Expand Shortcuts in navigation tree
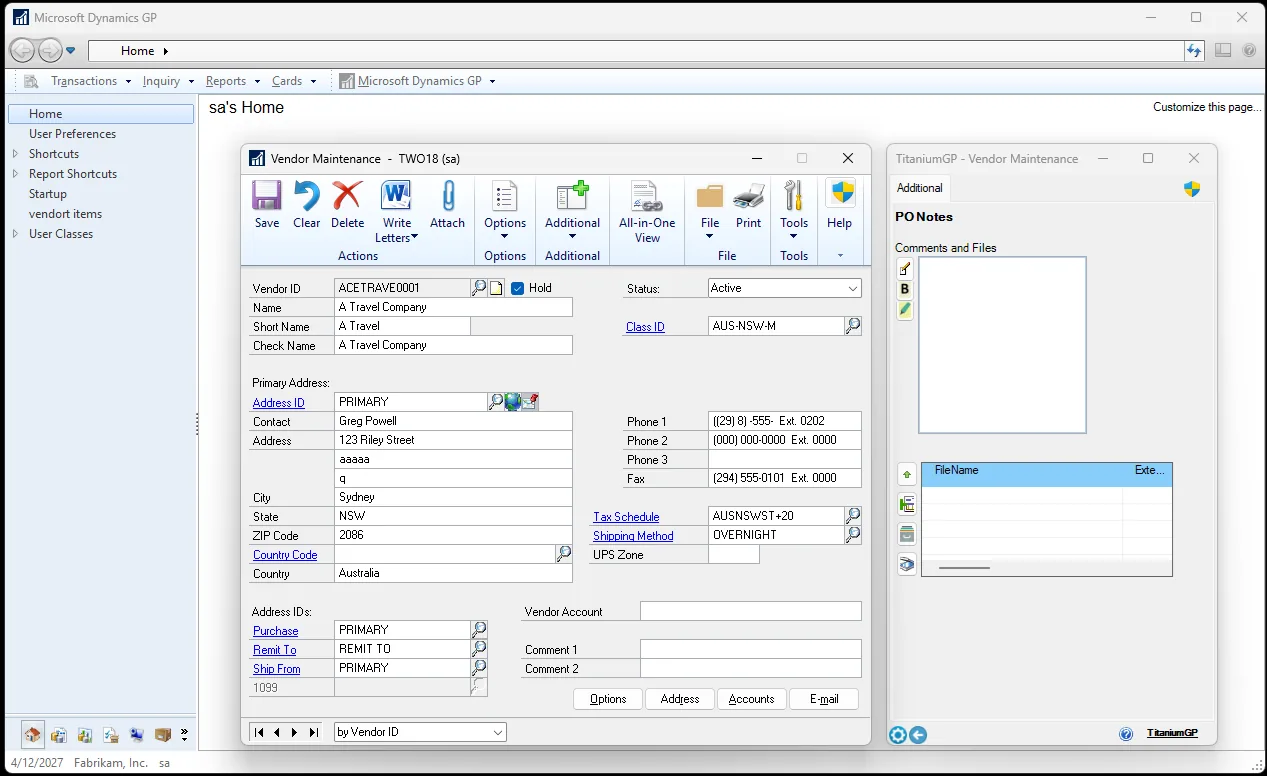The width and height of the screenshot is (1267, 776). tap(15, 154)
